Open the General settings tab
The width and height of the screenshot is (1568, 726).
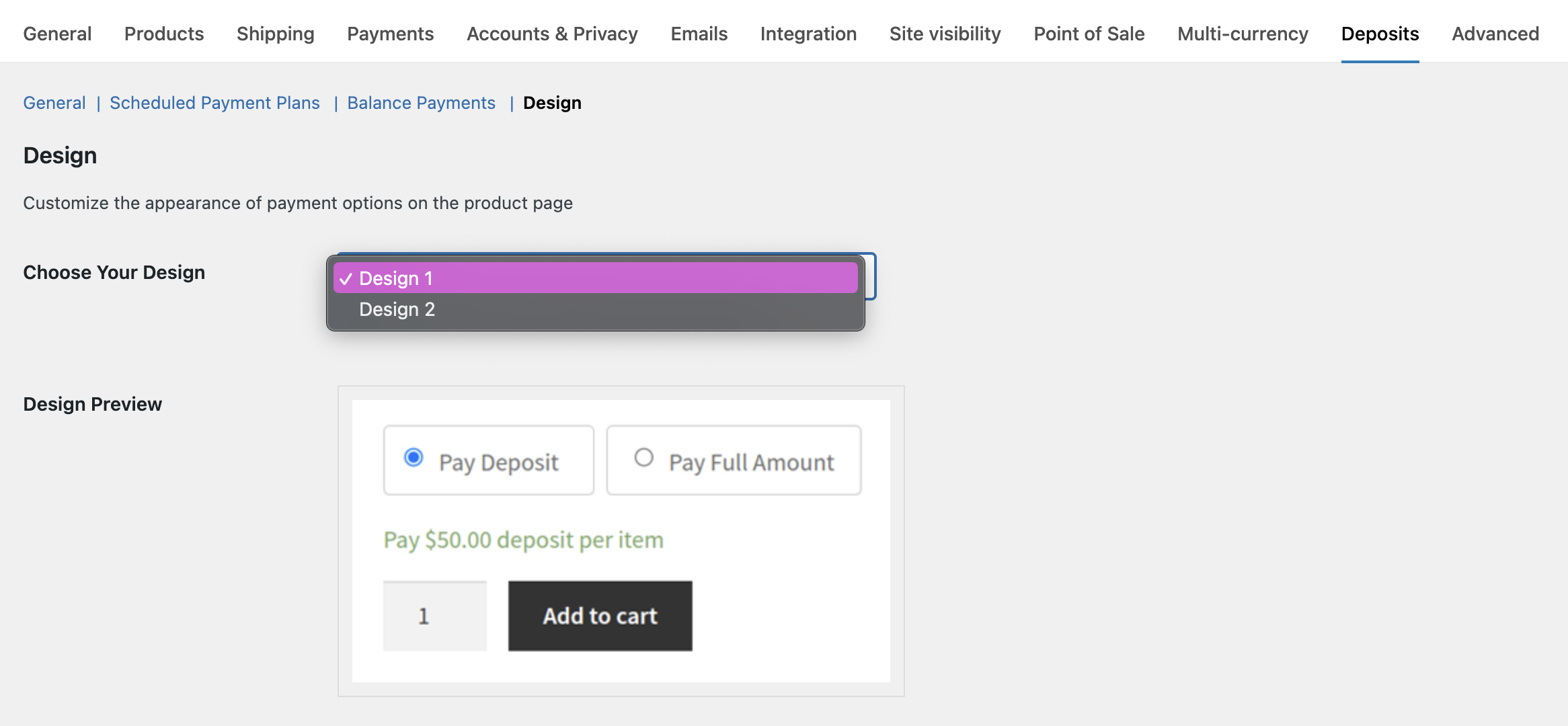click(x=57, y=34)
